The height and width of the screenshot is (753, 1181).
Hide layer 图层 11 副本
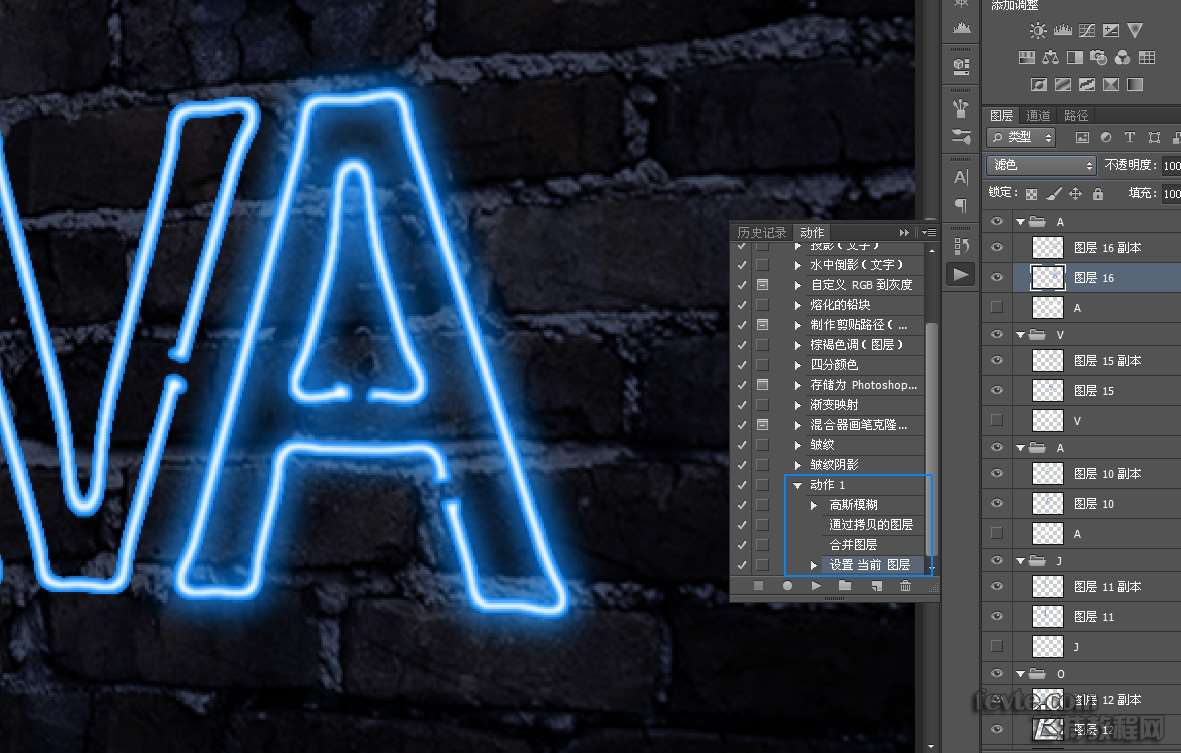(x=997, y=586)
